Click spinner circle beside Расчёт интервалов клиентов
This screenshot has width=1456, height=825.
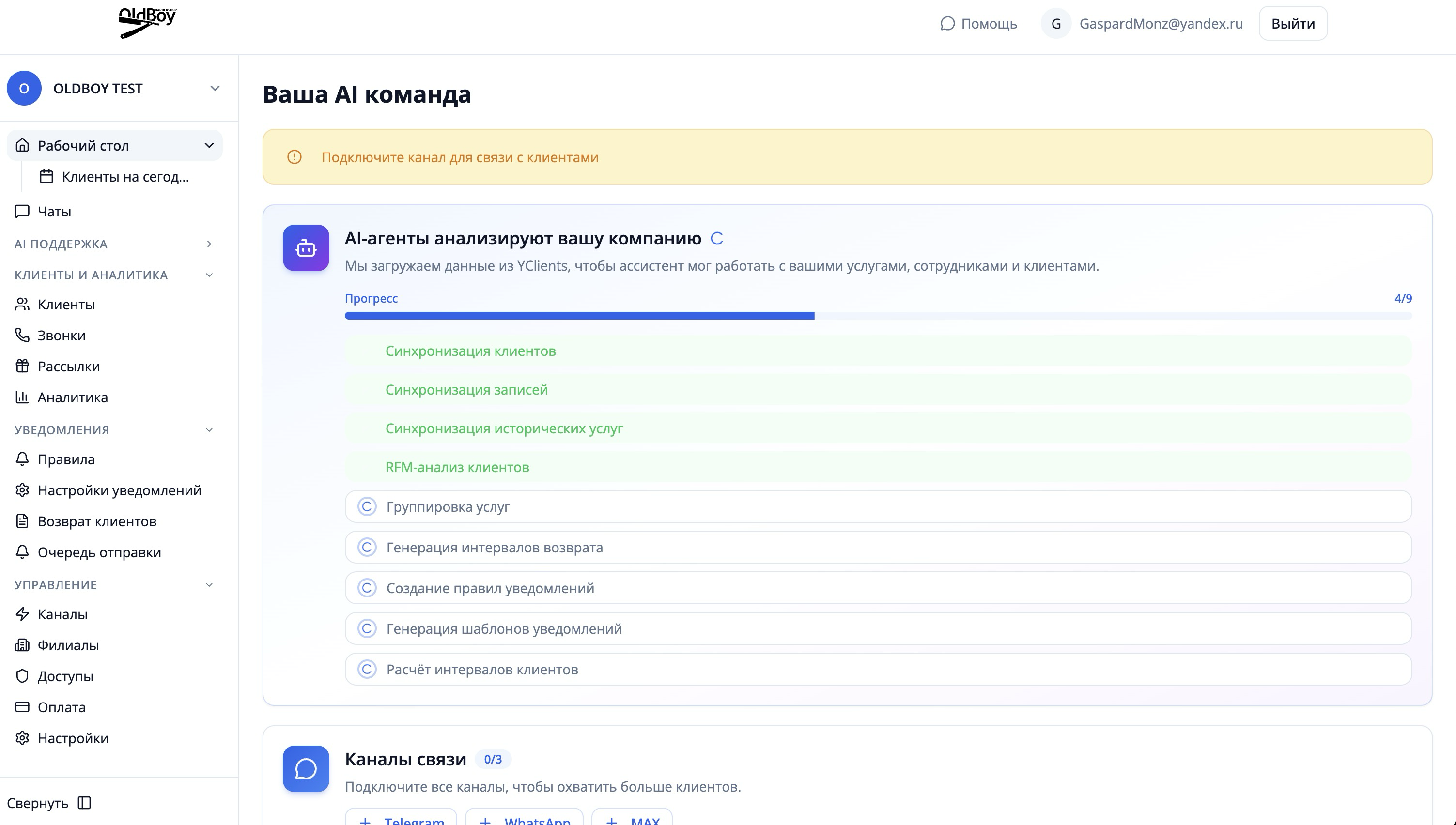(367, 669)
